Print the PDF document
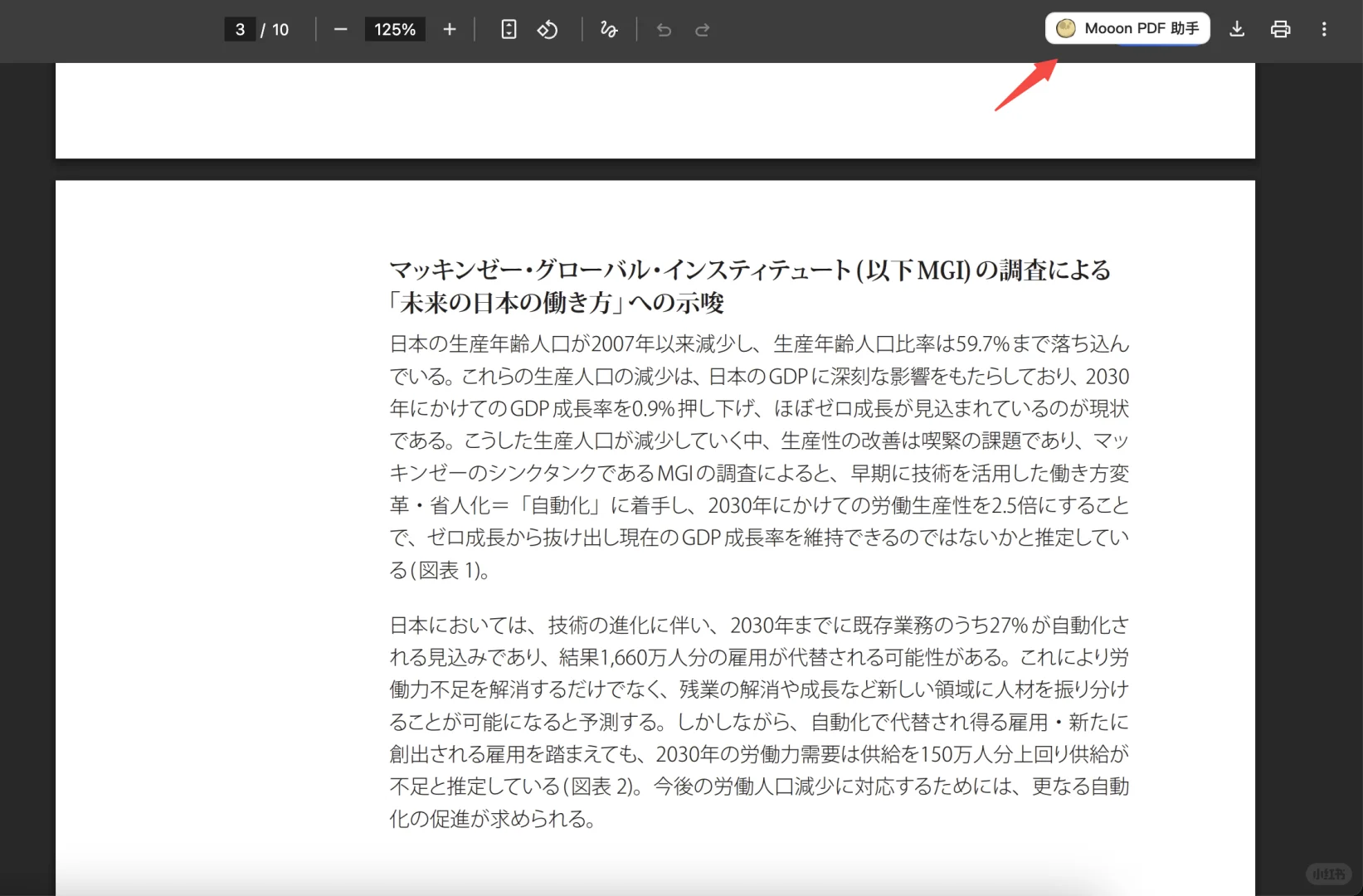 [1280, 29]
